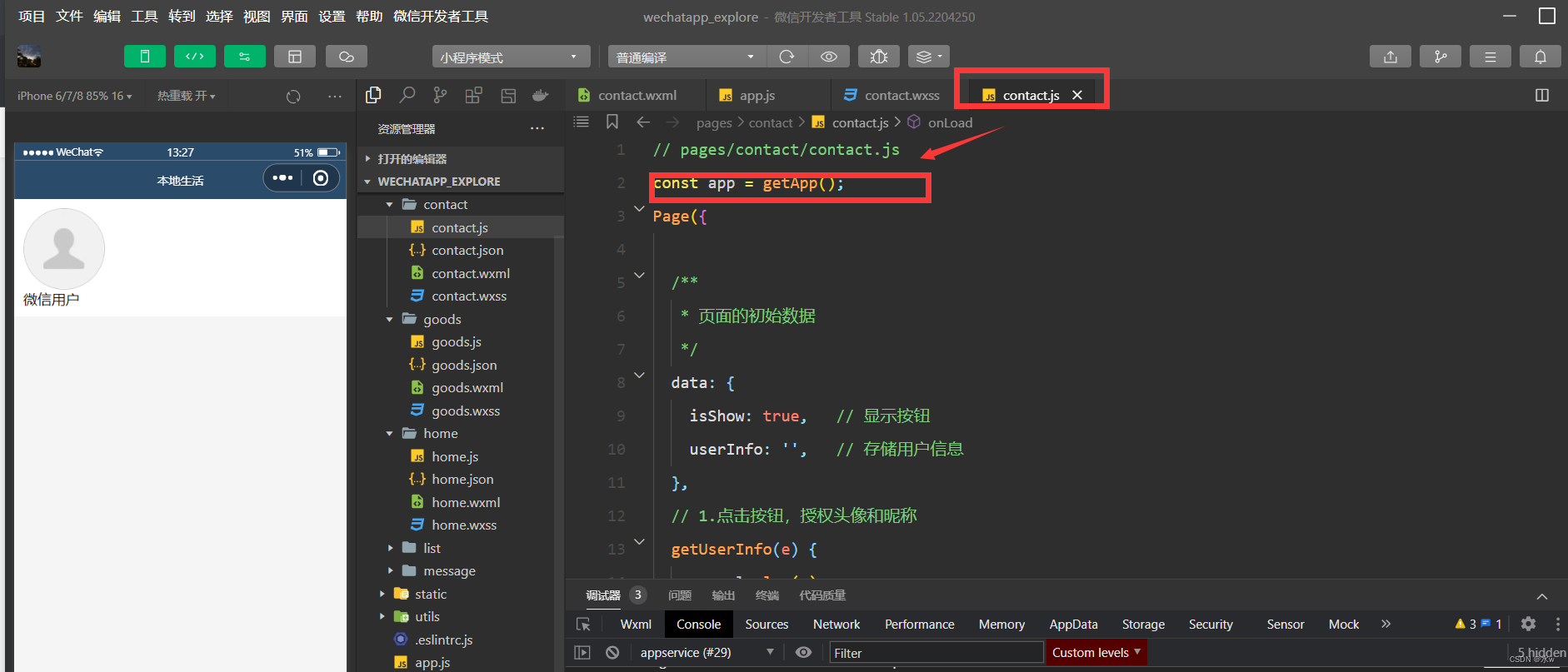
Task: Collapse the contact folder
Action: tap(461, 204)
